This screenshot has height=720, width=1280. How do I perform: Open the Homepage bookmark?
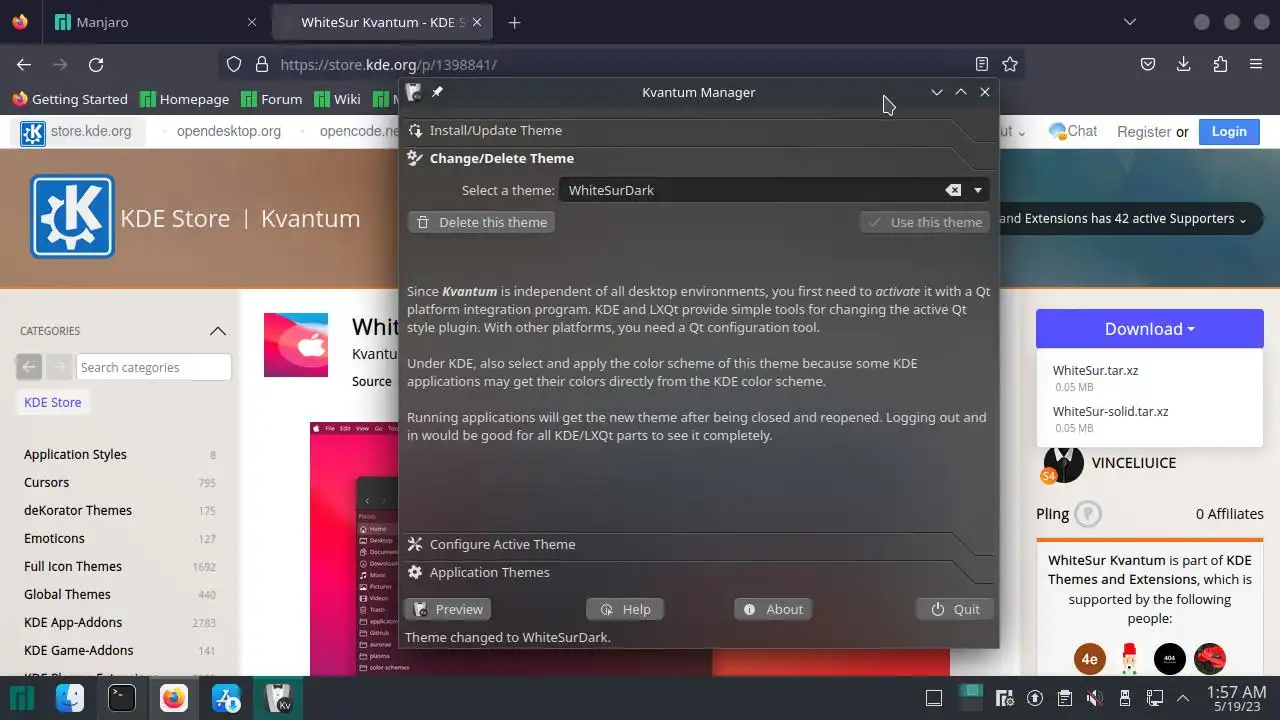pos(185,99)
